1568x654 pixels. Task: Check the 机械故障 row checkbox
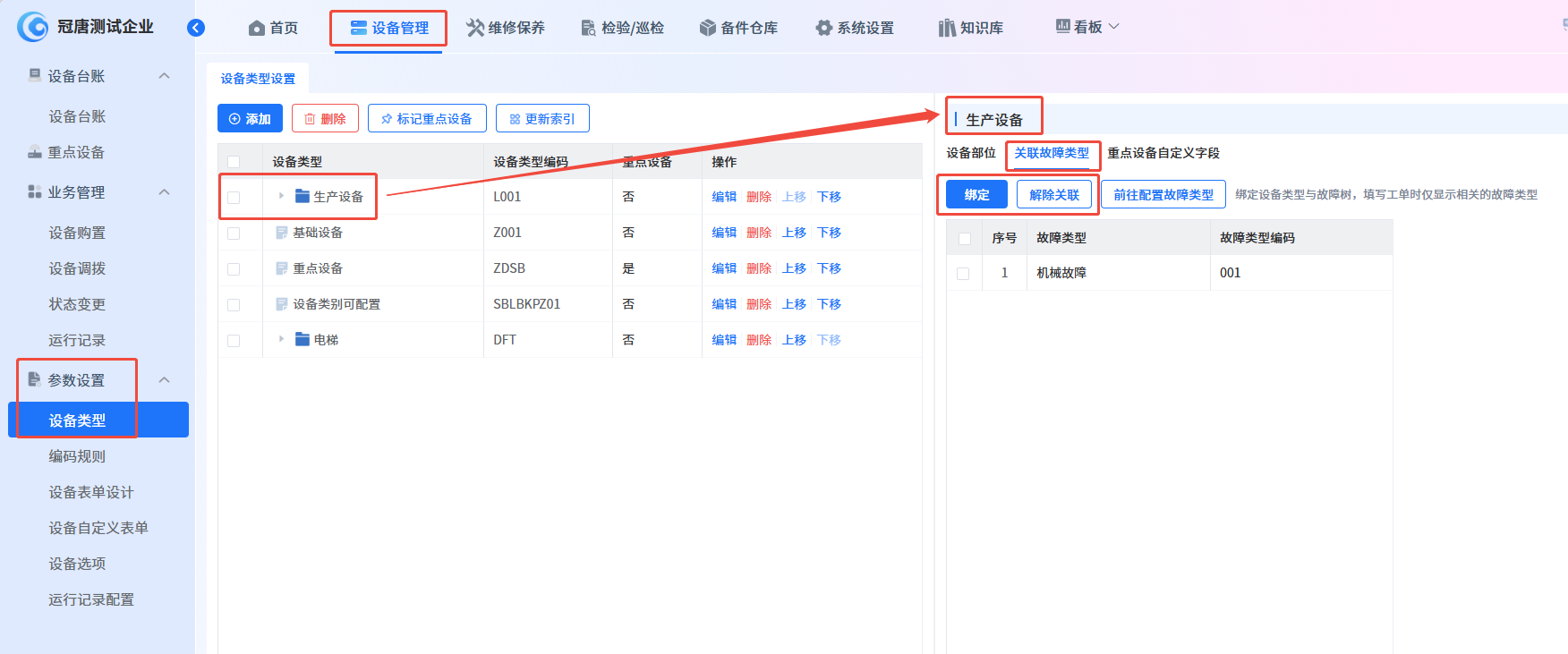pyautogui.click(x=963, y=274)
